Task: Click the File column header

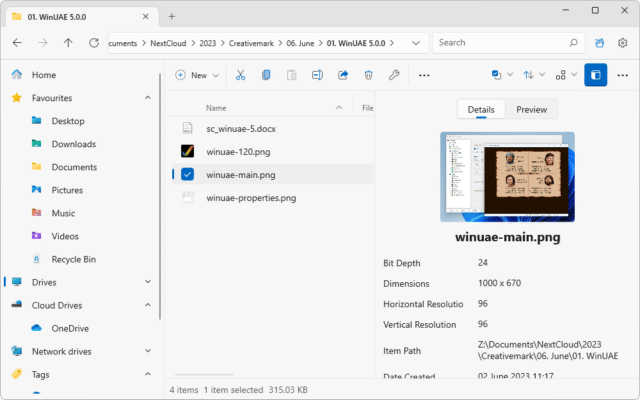Action: point(367,108)
